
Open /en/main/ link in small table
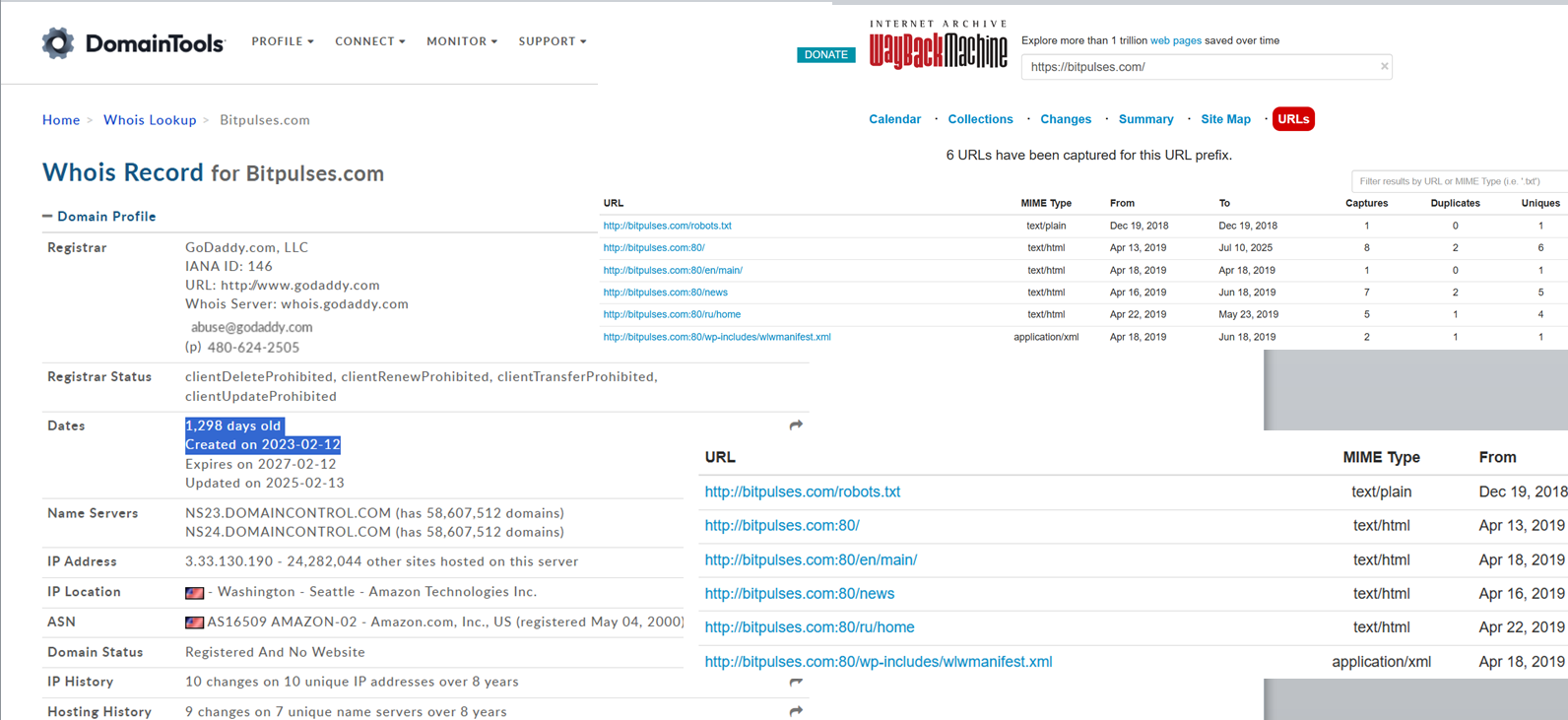coord(673,270)
